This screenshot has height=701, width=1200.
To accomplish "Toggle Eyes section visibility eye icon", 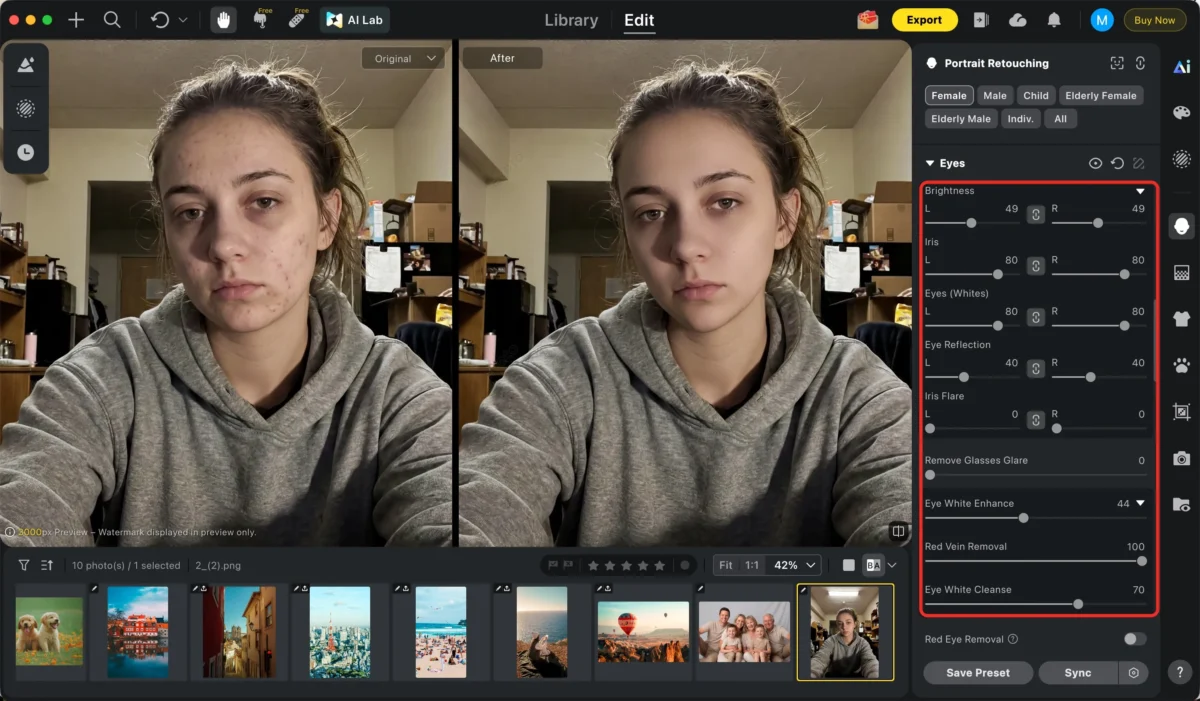I will tap(1095, 163).
